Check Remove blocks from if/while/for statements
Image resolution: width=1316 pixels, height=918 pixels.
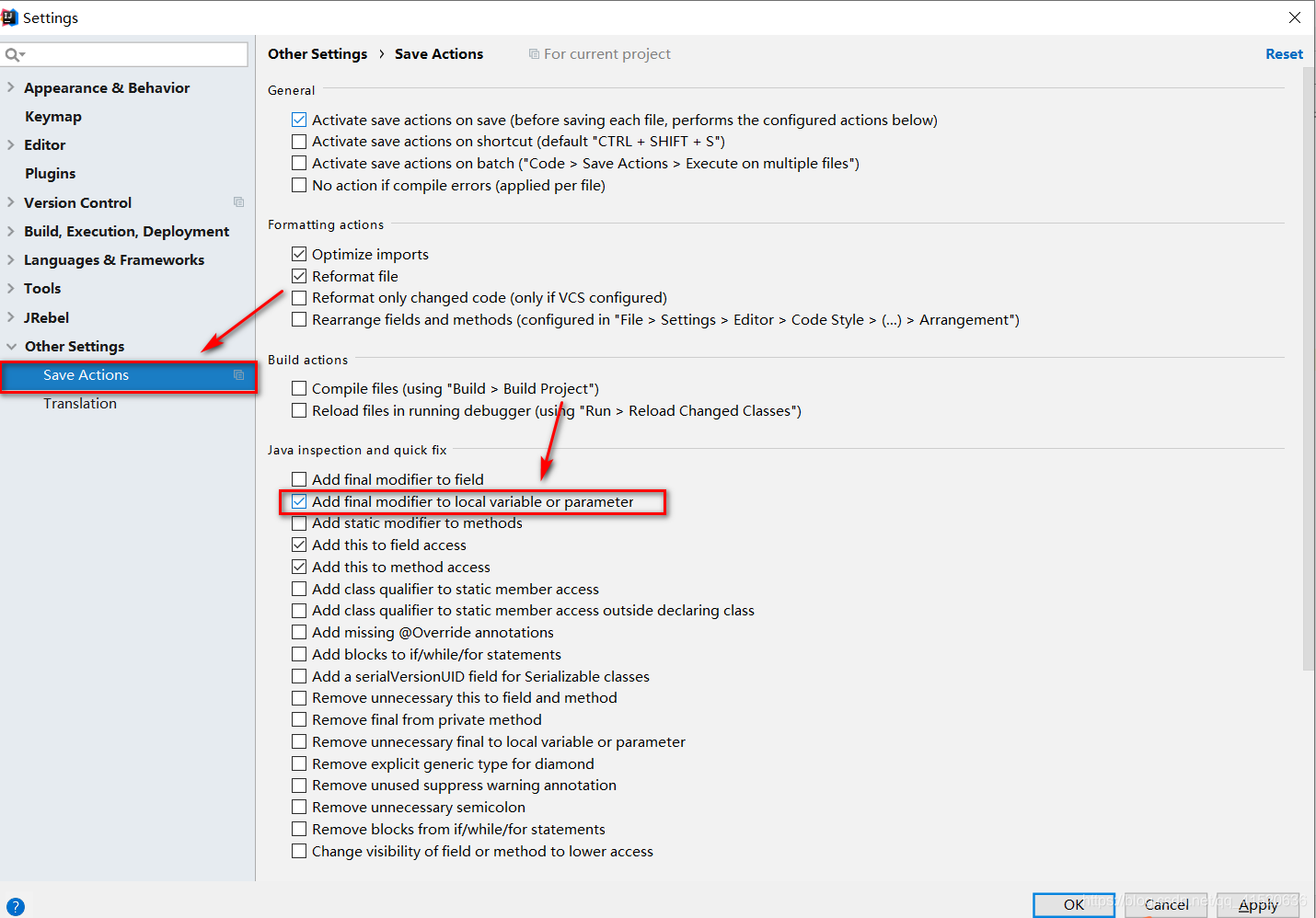pyautogui.click(x=299, y=829)
